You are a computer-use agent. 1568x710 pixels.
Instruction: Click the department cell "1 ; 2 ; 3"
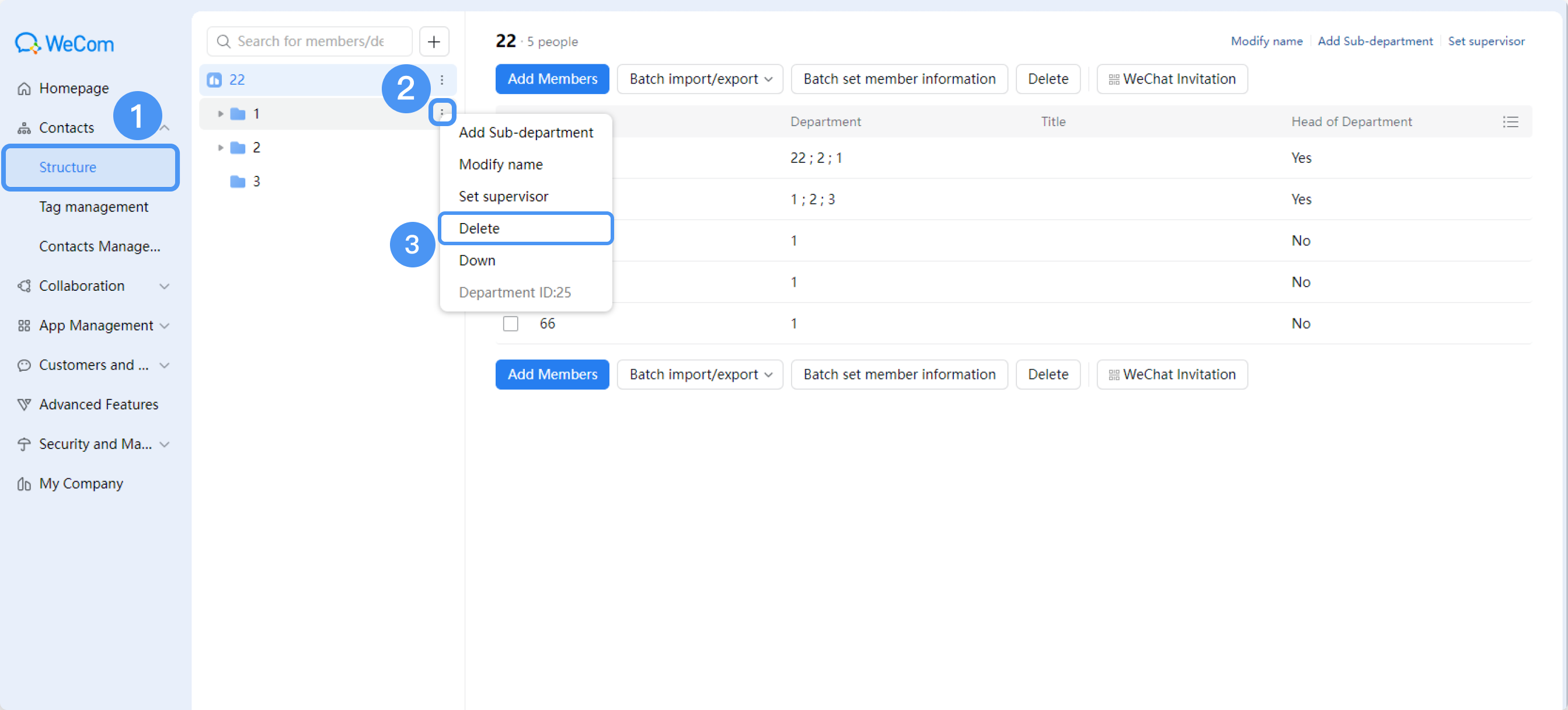pos(813,200)
